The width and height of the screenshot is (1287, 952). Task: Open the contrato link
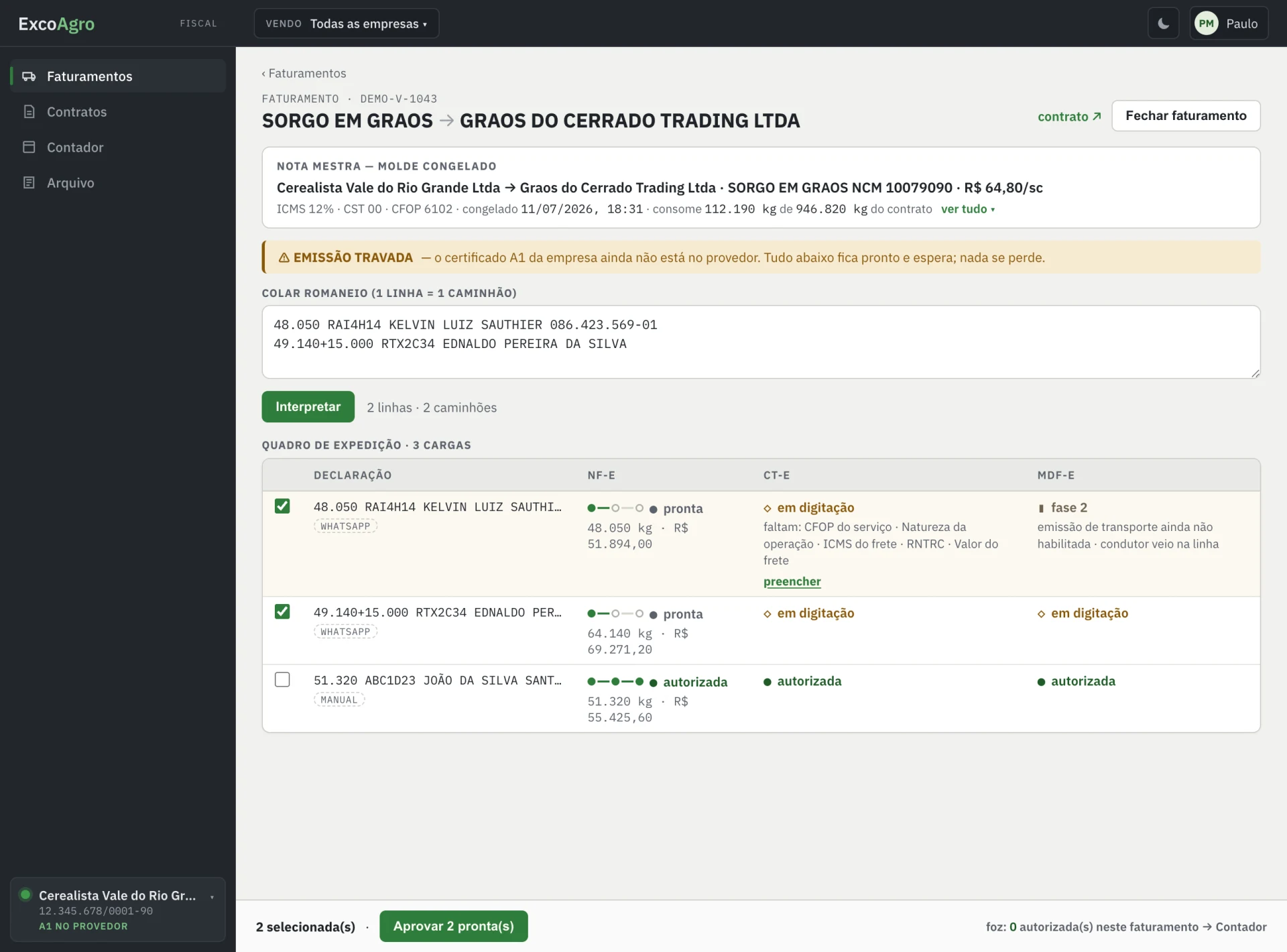(1069, 117)
